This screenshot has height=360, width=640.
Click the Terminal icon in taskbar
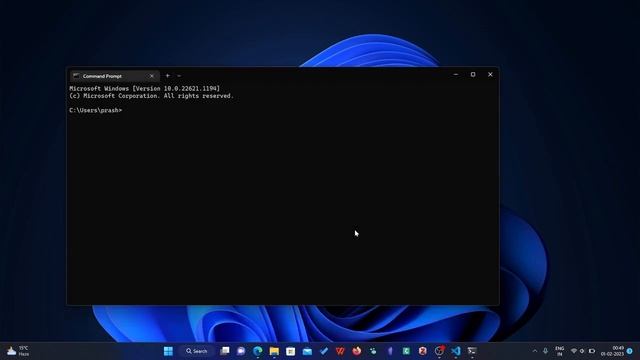(x=472, y=351)
